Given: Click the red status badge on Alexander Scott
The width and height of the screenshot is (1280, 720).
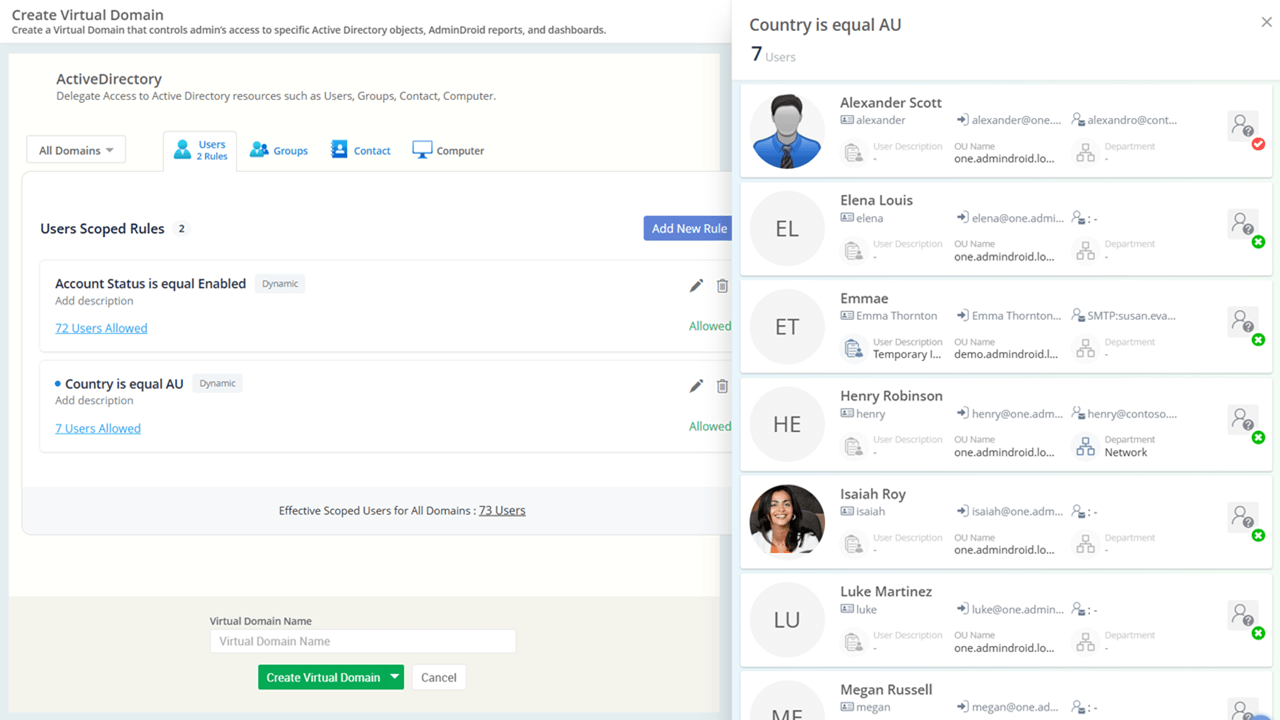Looking at the screenshot, I should pos(1258,144).
